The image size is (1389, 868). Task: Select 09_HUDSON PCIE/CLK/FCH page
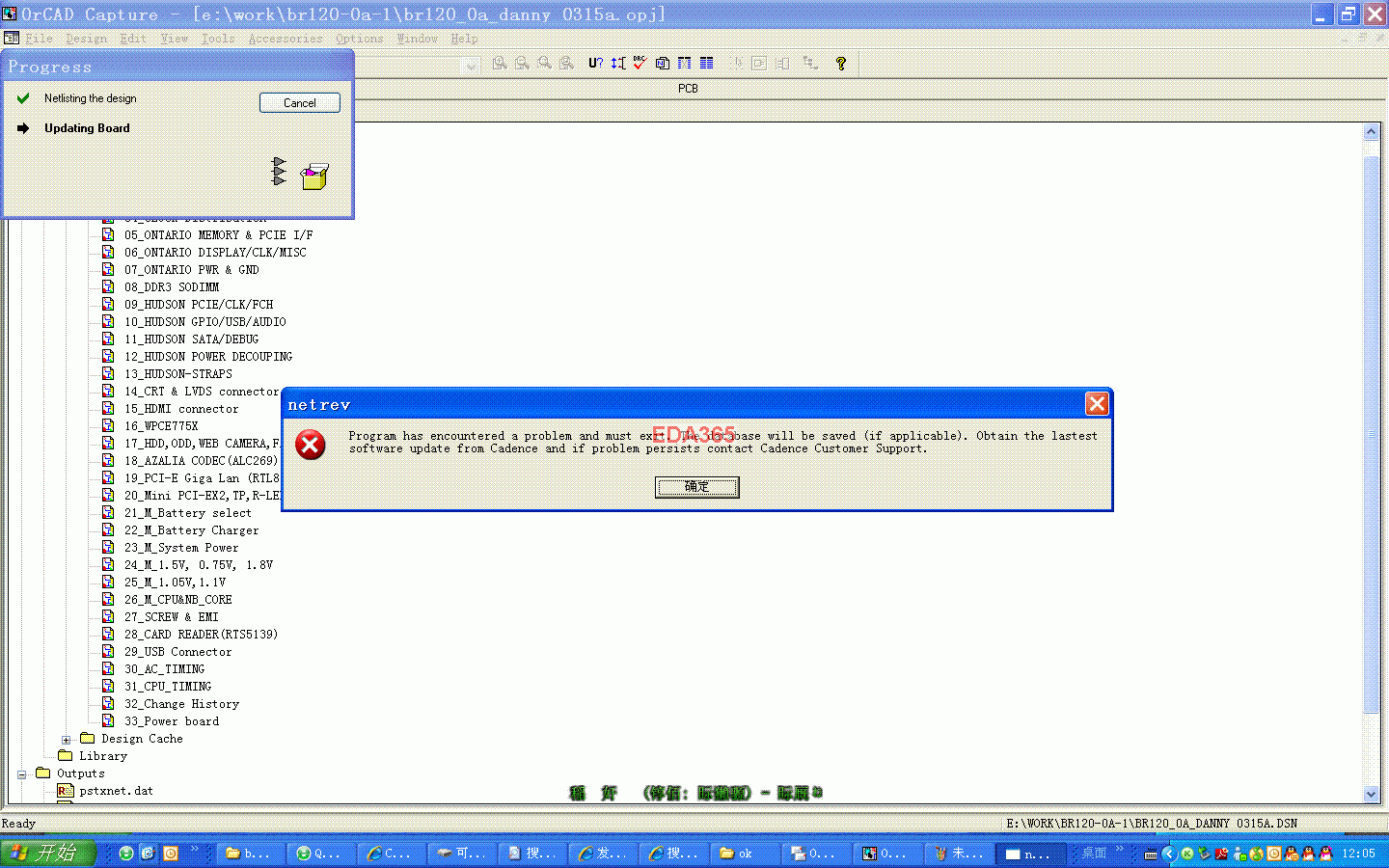199,304
